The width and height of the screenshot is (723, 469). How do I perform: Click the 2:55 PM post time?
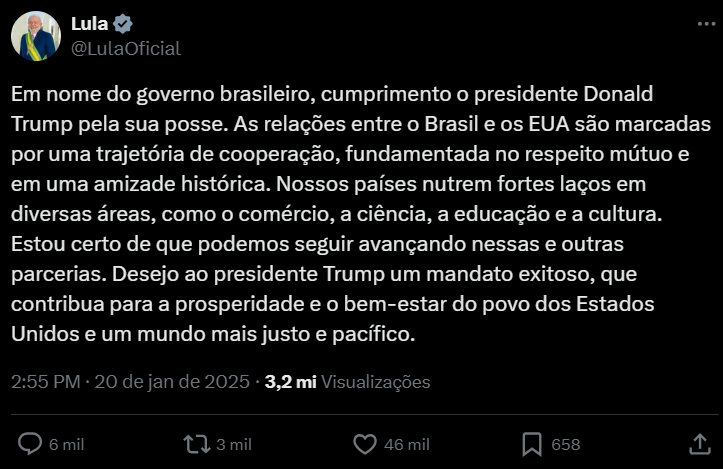44,382
